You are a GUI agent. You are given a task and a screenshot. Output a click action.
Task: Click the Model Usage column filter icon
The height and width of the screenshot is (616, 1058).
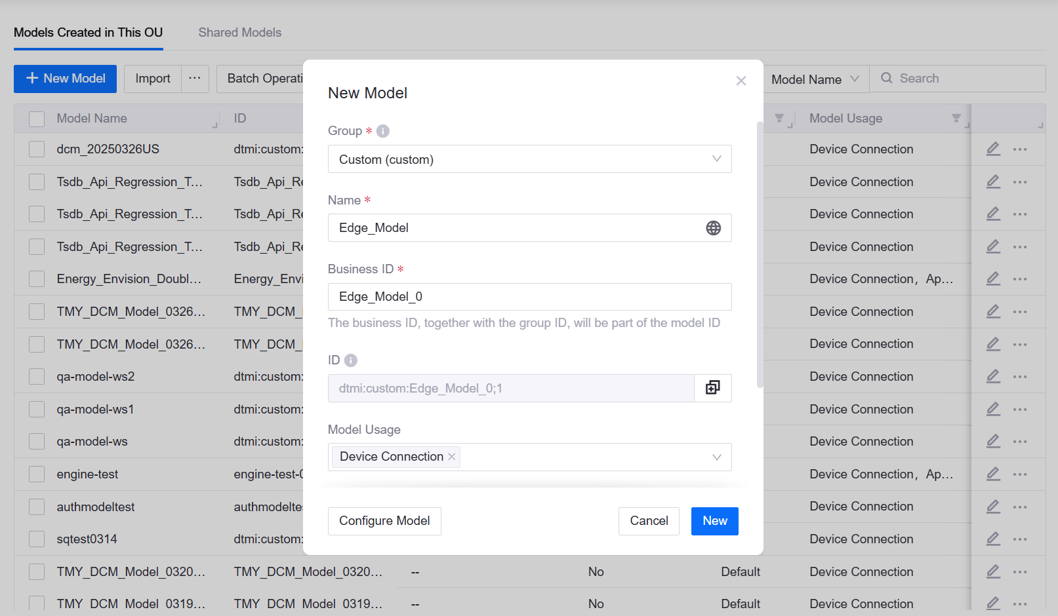coord(956,118)
